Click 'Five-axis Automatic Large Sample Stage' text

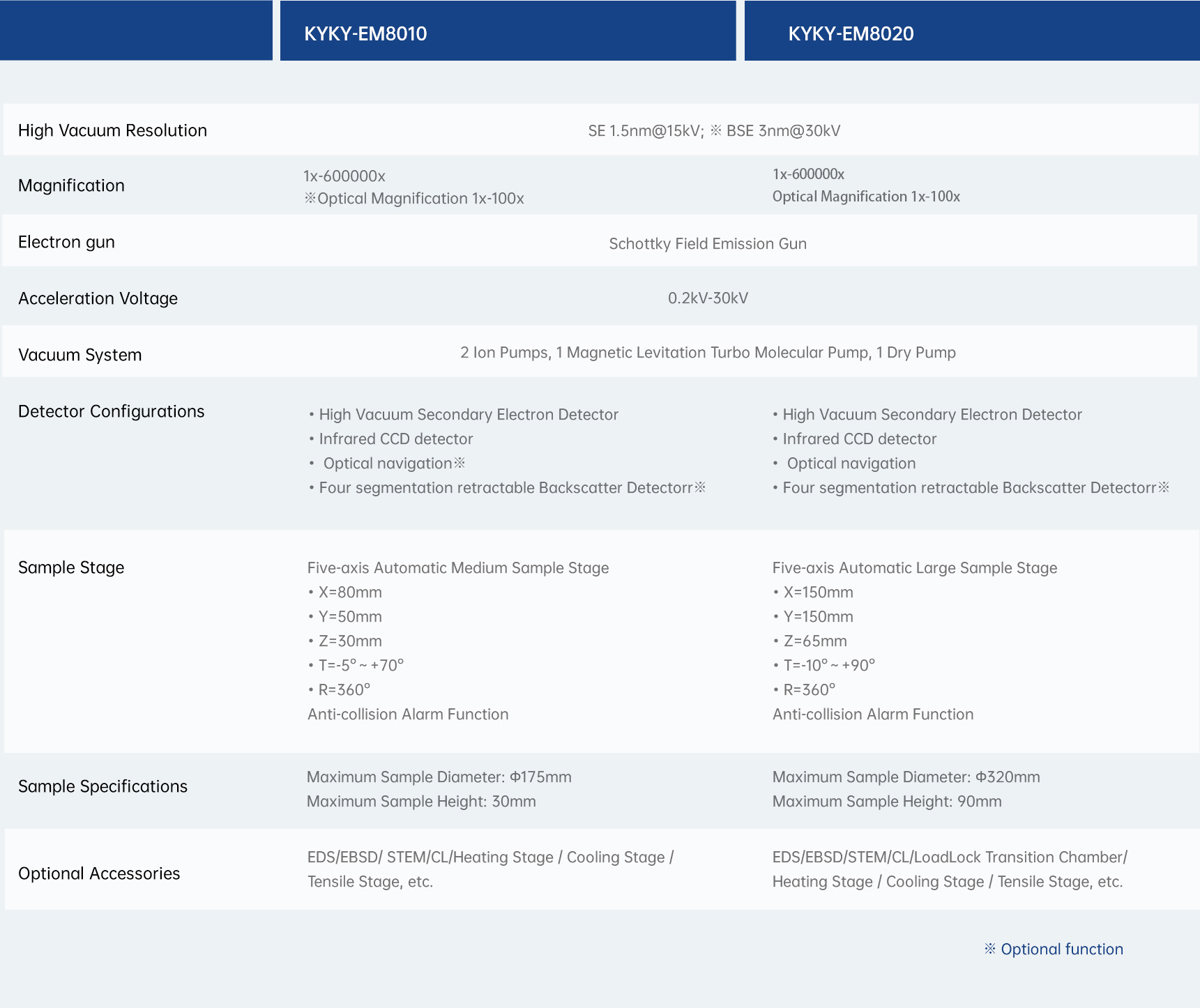click(915, 568)
